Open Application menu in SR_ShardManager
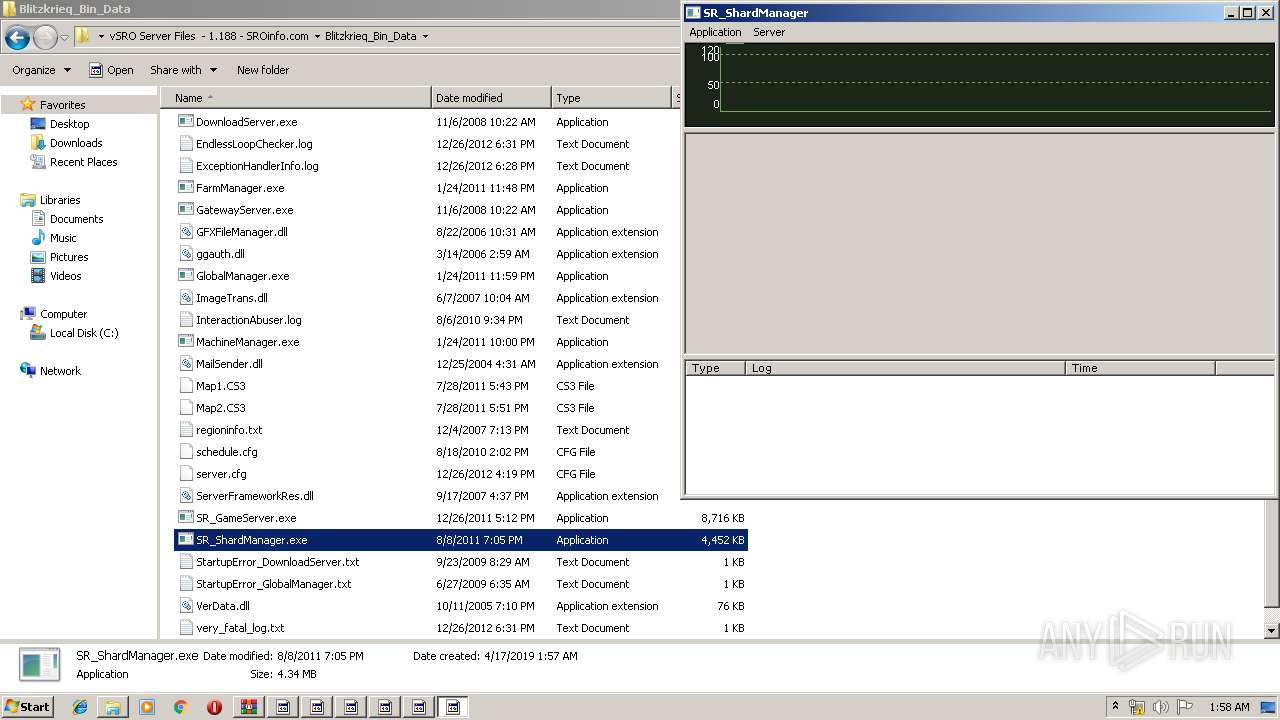The width and height of the screenshot is (1280, 720). (715, 32)
